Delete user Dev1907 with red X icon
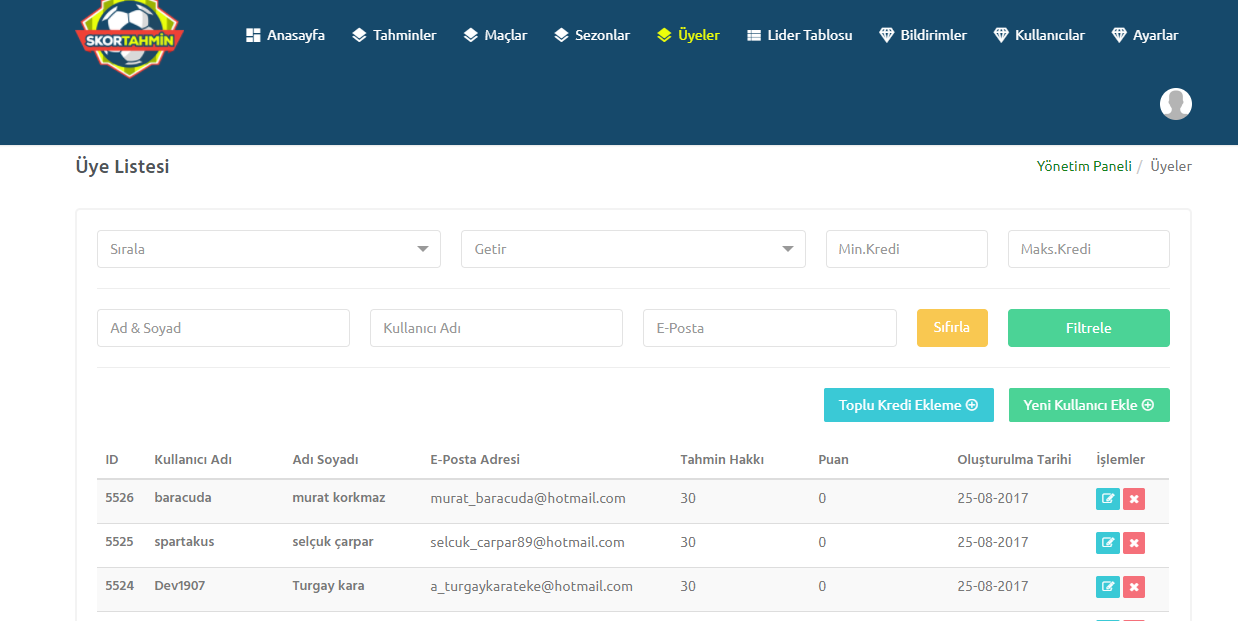This screenshot has height=621, width=1238. [x=1134, y=587]
